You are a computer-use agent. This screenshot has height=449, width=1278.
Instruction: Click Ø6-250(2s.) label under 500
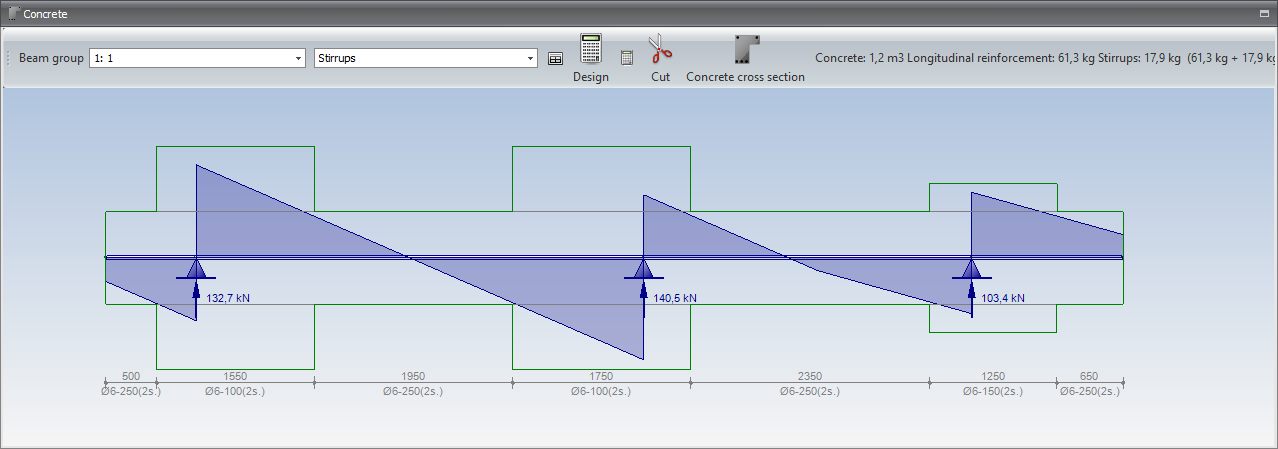[132, 391]
